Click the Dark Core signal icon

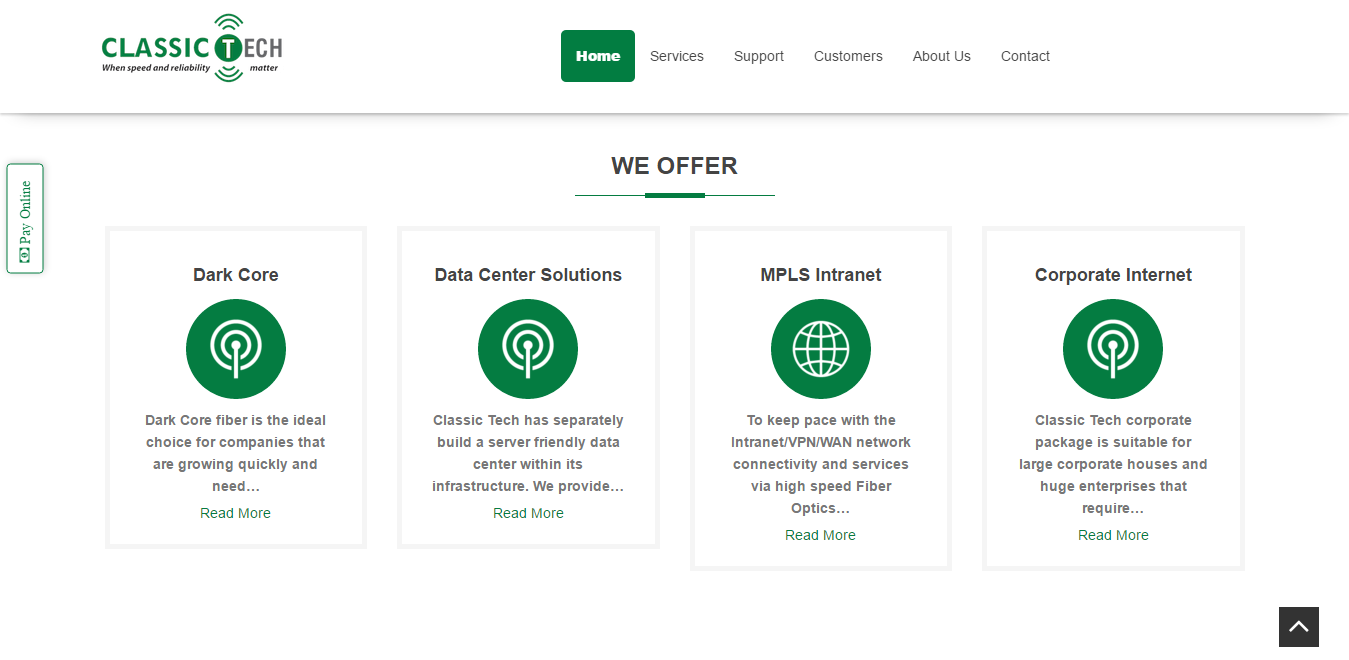click(236, 349)
